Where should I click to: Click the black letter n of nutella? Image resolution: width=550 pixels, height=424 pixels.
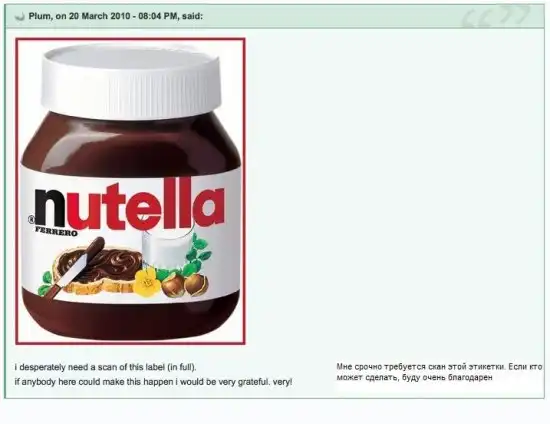point(49,208)
